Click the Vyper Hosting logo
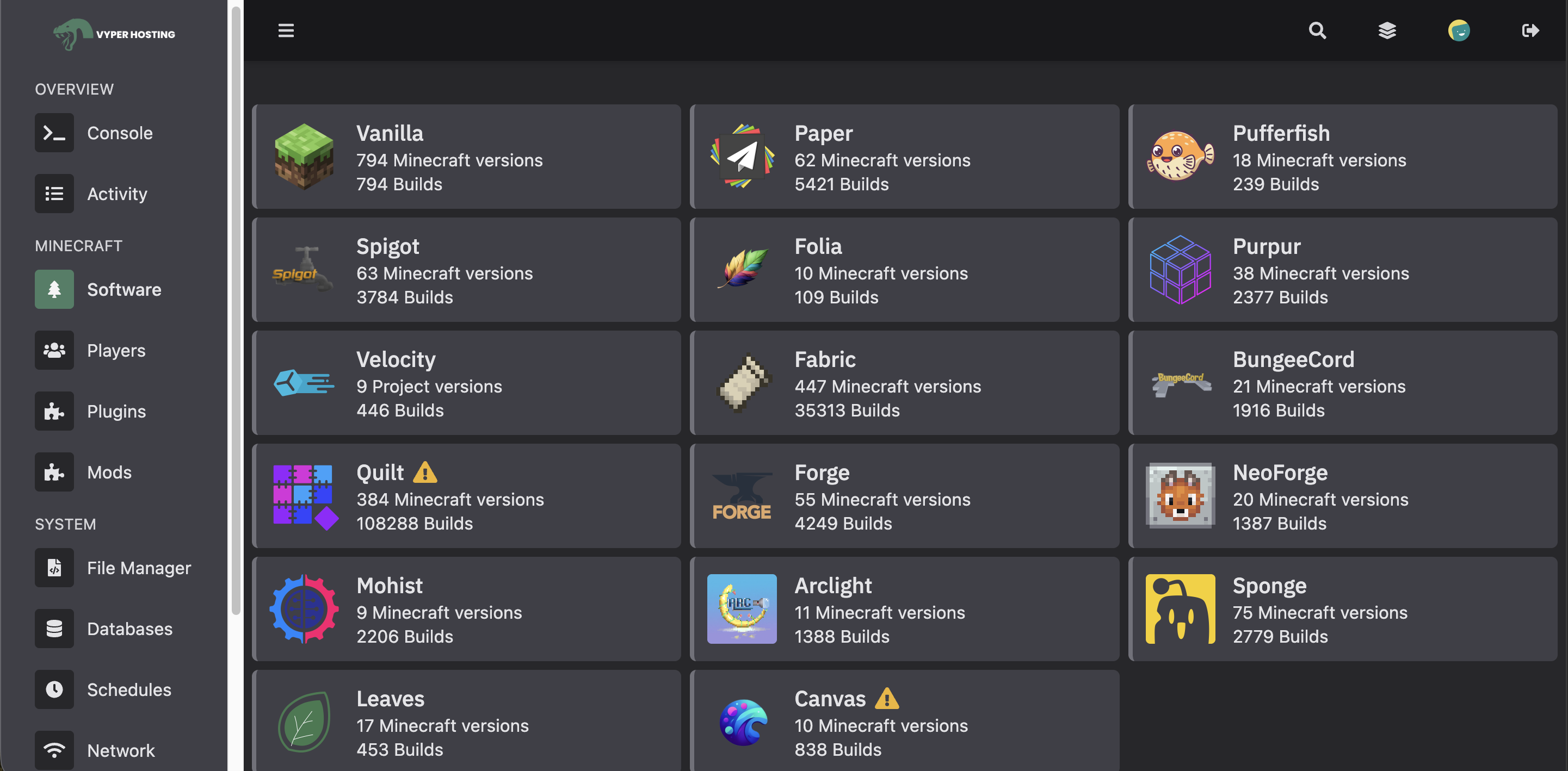 pos(113,34)
